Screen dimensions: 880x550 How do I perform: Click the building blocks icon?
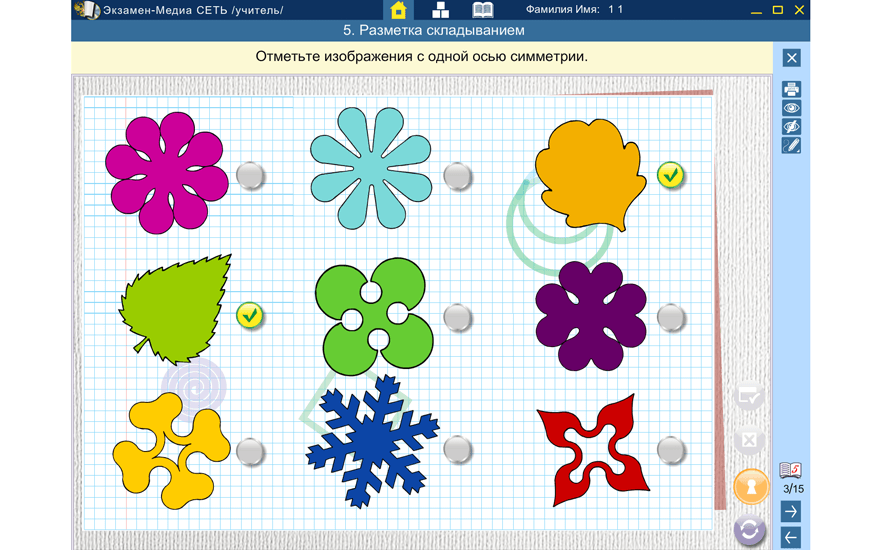pos(441,10)
